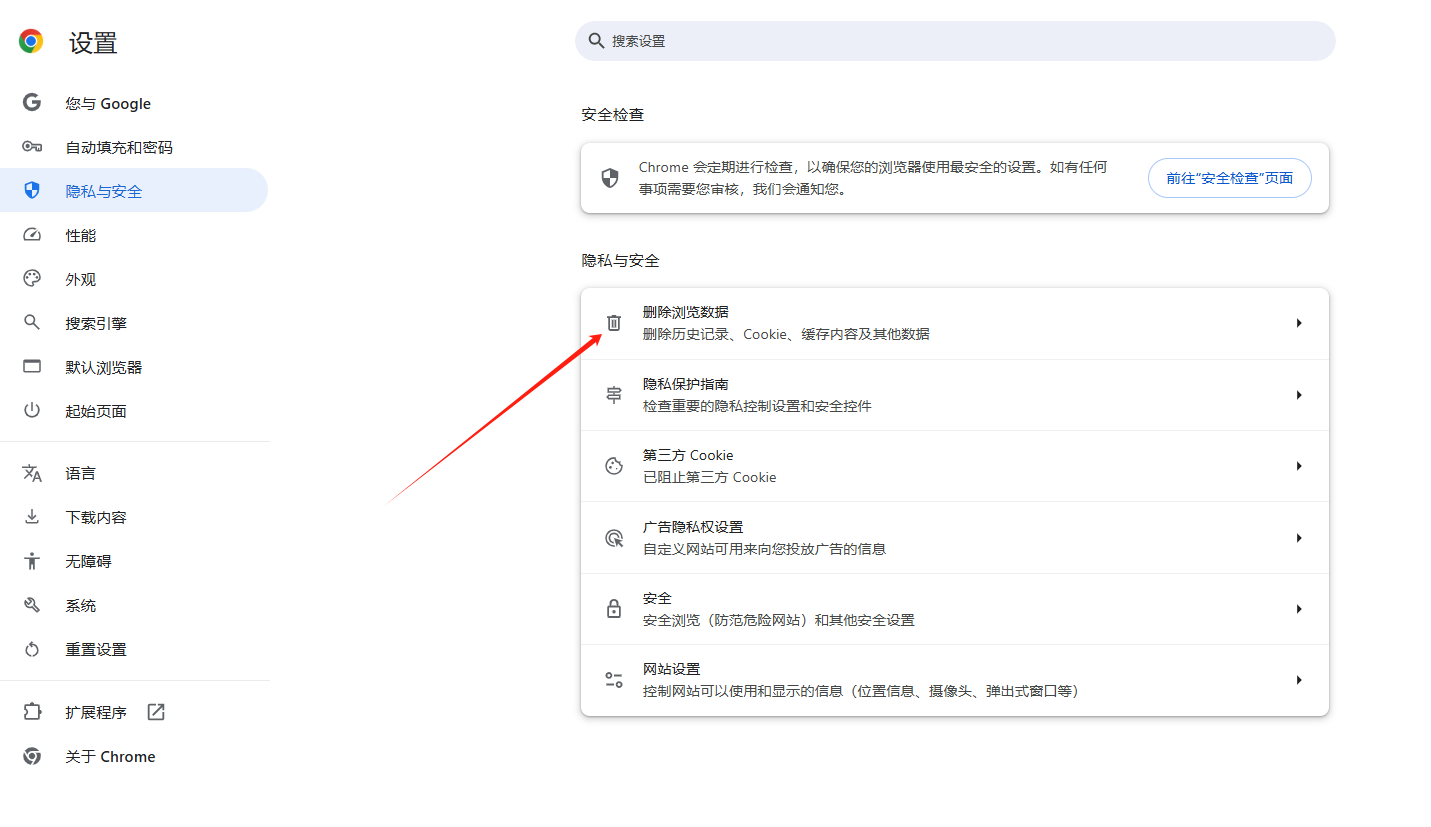Image resolution: width=1431 pixels, height=827 pixels.
Task: Open the 网站设置 row title
Action: (671, 669)
